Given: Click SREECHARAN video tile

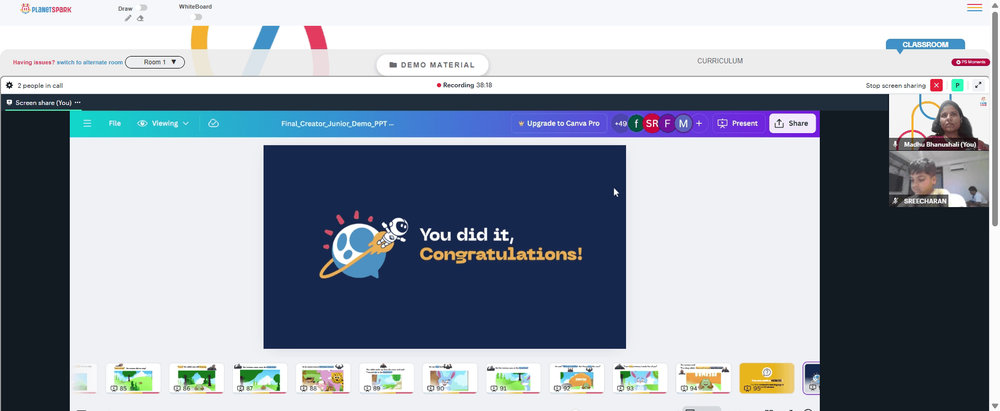Looking at the screenshot, I should pyautogui.click(x=939, y=179).
